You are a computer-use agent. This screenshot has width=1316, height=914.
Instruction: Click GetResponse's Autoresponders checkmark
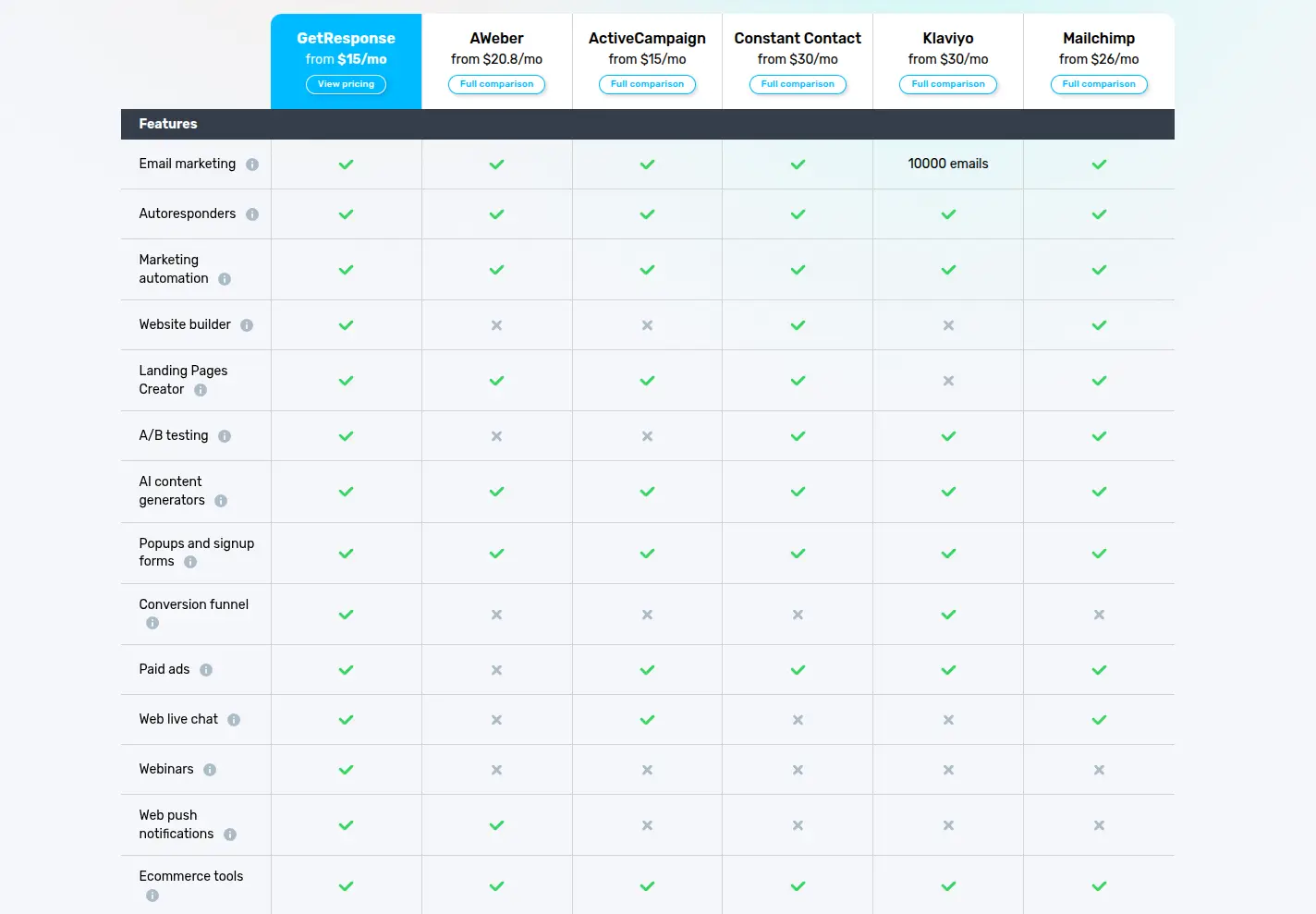point(346,213)
